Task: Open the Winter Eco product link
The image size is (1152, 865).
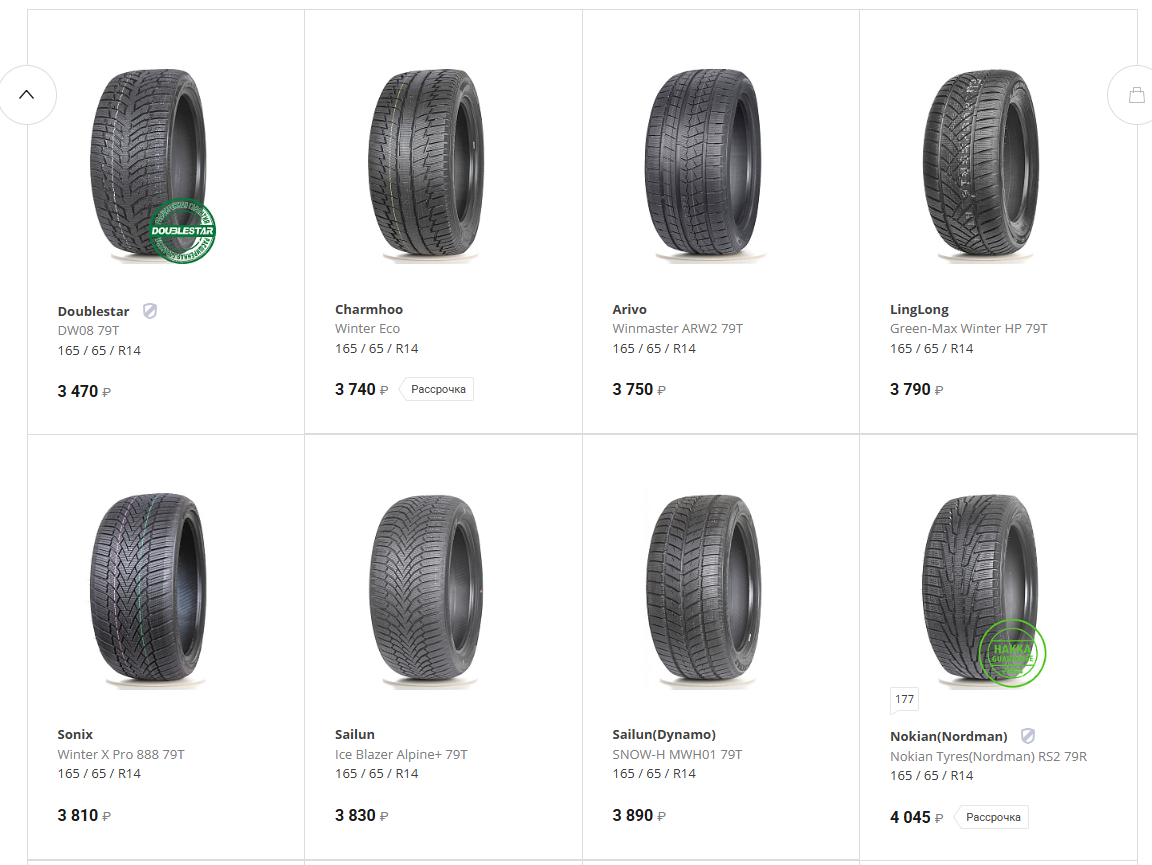Action: 367,329
